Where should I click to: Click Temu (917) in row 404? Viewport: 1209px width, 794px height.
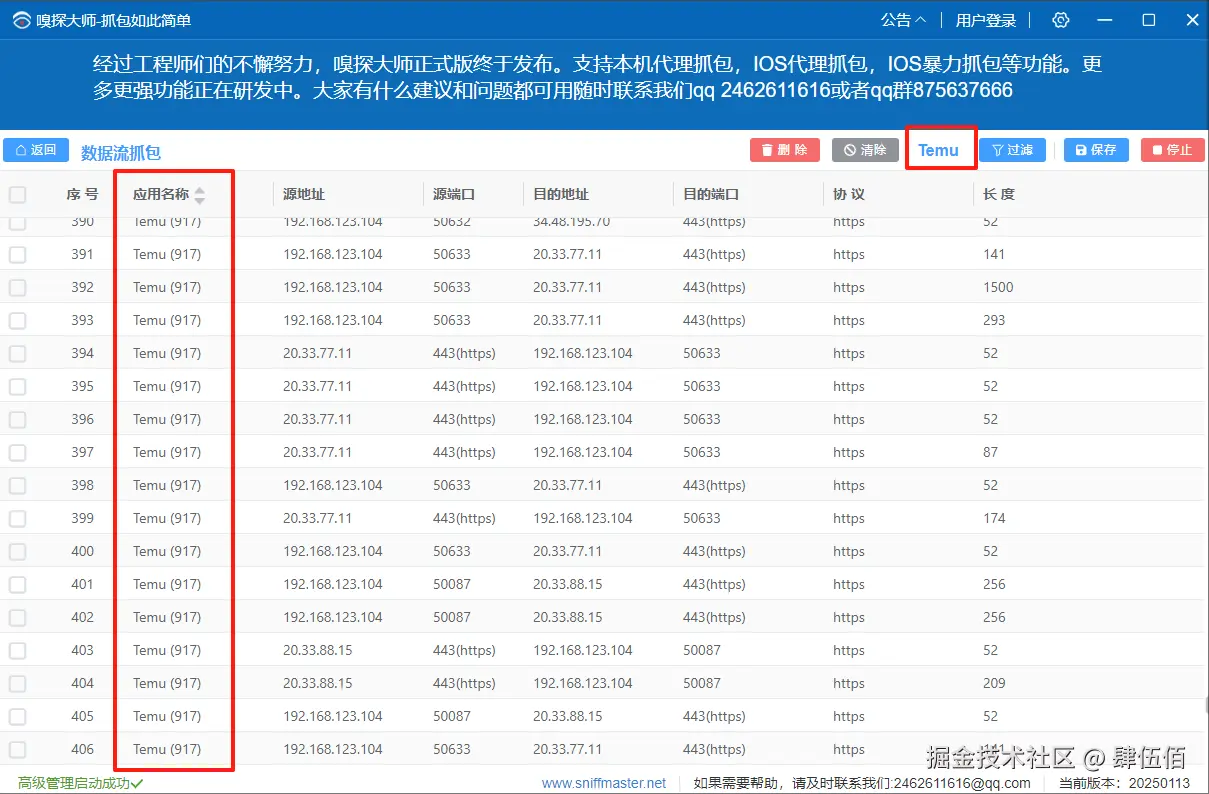[167, 683]
